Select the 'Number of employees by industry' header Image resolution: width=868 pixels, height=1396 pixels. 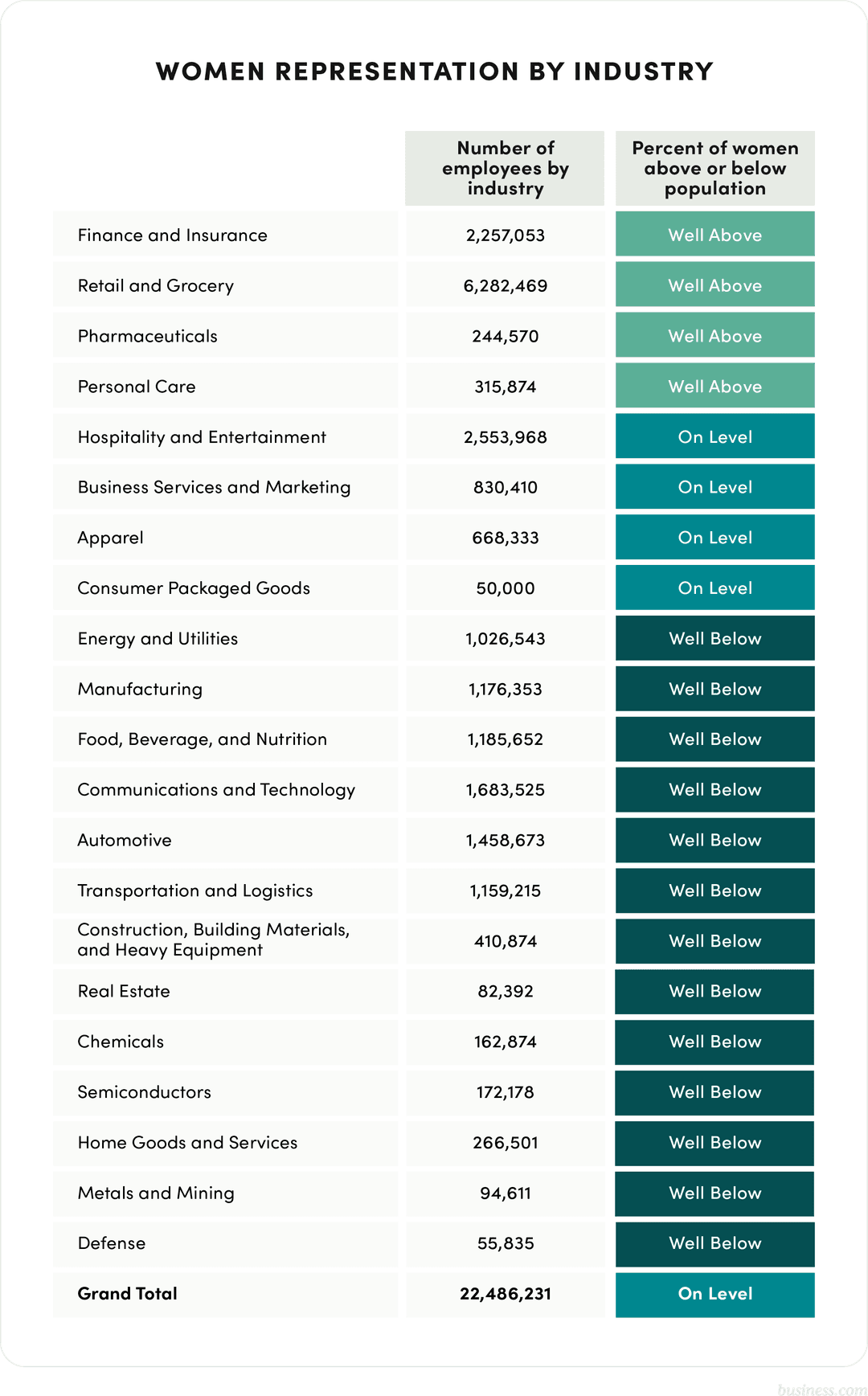click(505, 168)
